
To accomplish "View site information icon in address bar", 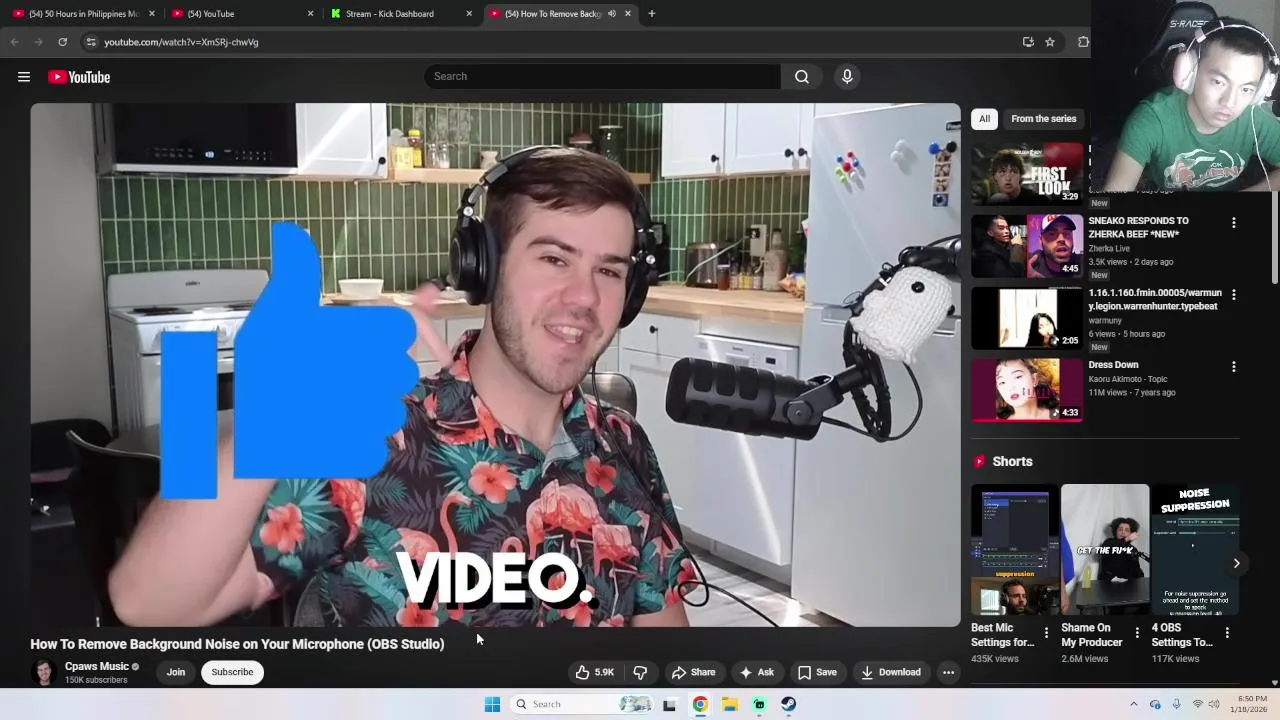I will pyautogui.click(x=91, y=42).
